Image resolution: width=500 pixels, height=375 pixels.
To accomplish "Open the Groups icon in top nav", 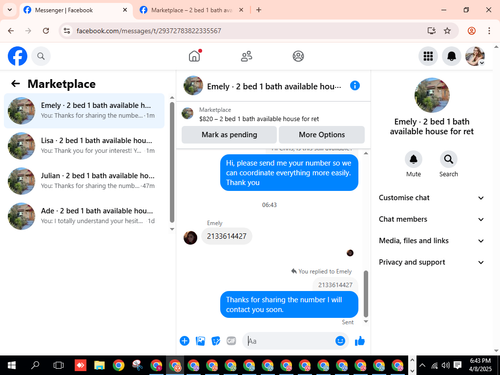I will point(298,56).
